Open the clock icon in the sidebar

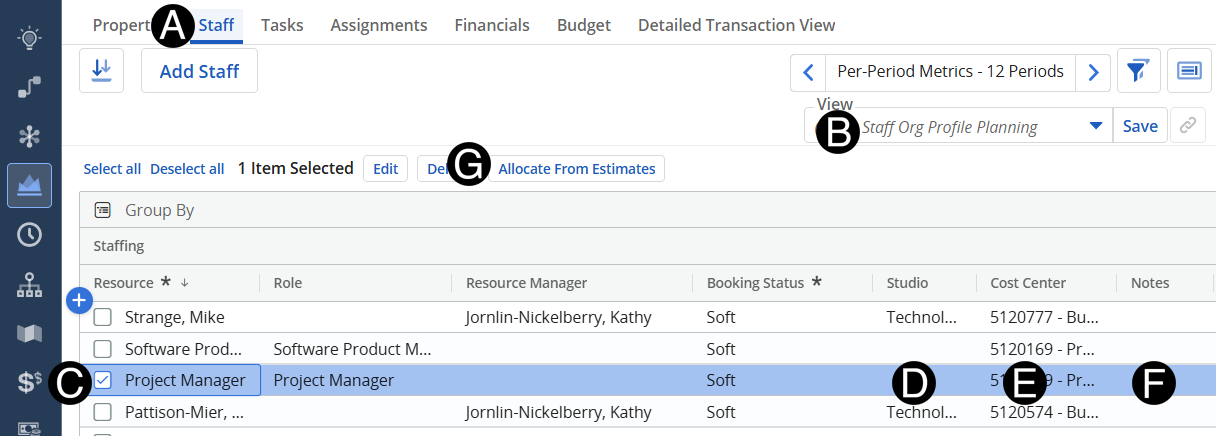click(x=30, y=235)
